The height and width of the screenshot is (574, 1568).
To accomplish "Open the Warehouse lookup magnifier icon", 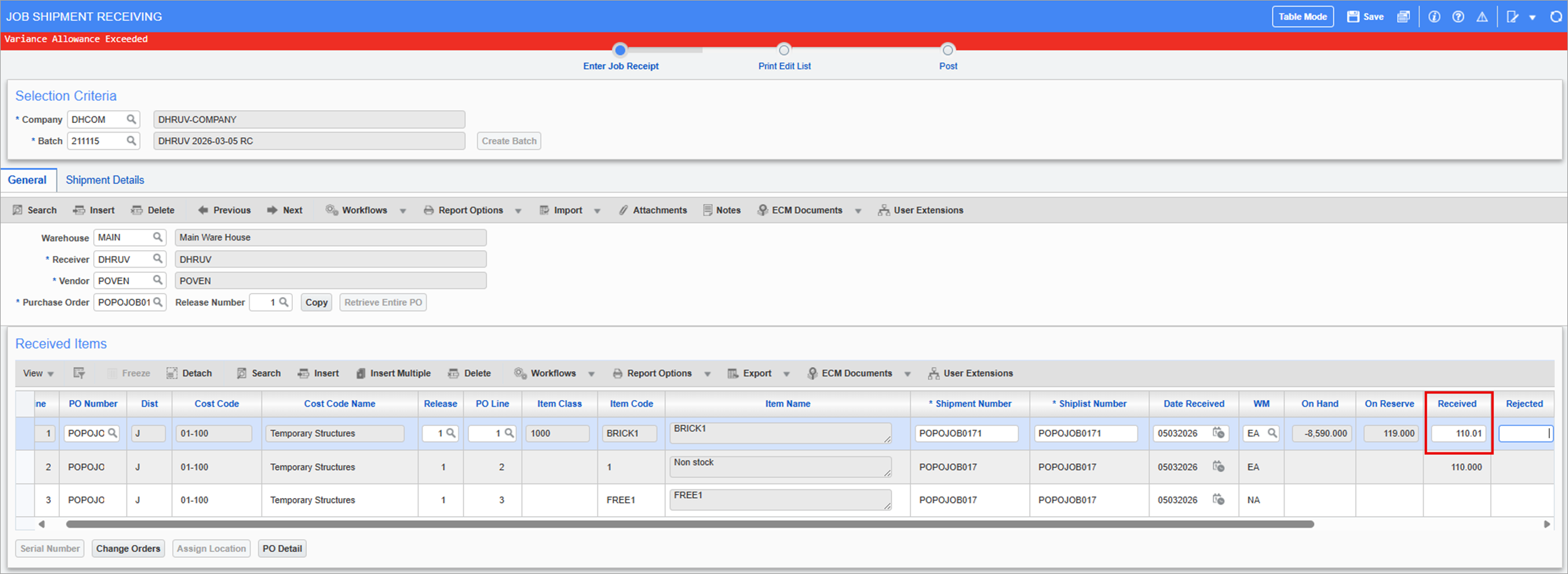I will click(x=157, y=237).
